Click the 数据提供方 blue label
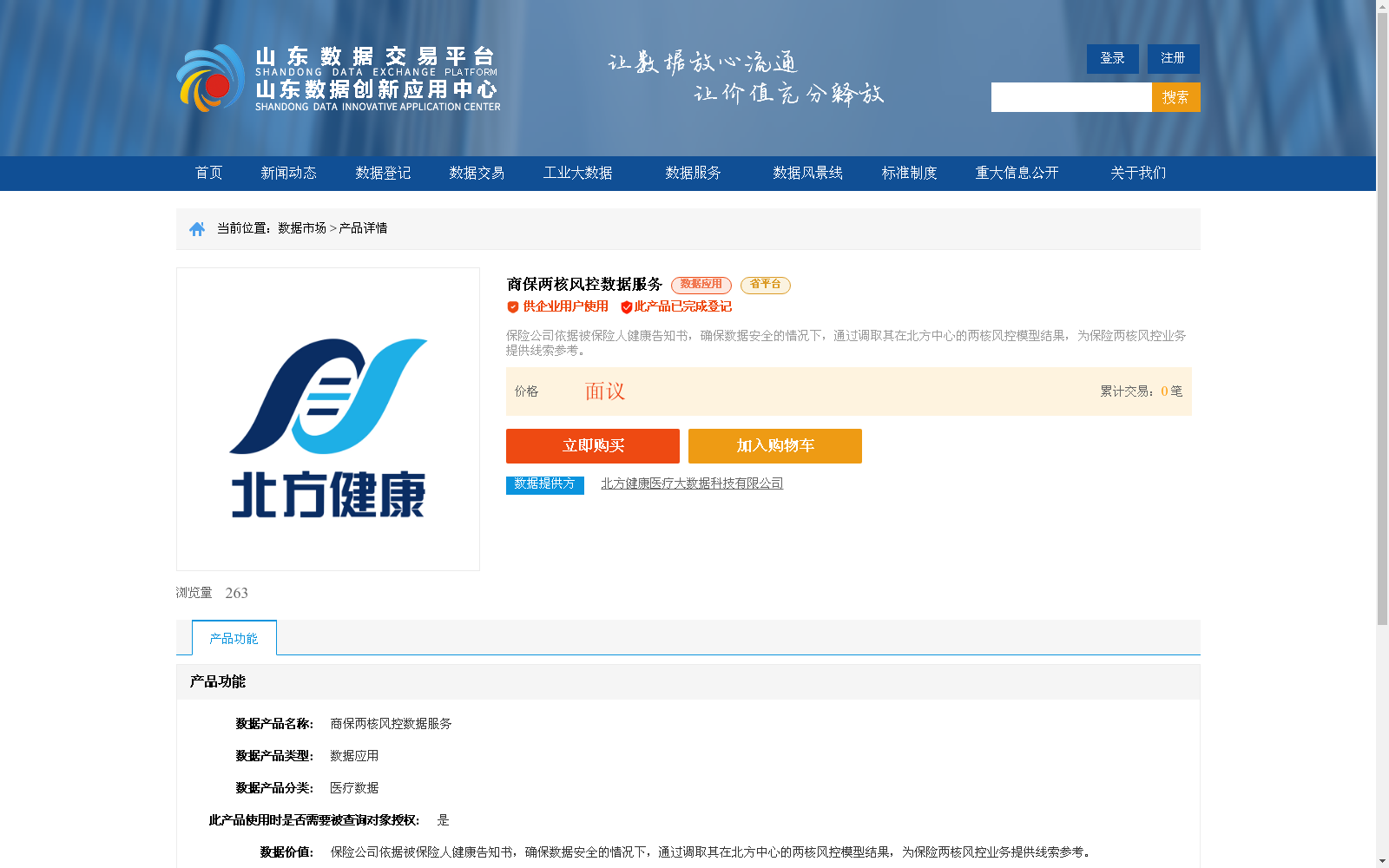The height and width of the screenshot is (868, 1389). click(x=544, y=485)
